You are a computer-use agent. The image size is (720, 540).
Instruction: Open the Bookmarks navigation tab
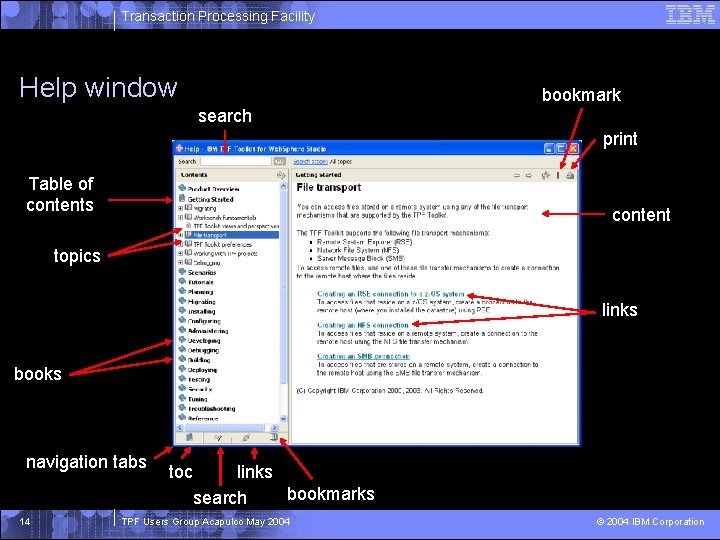pyautogui.click(x=274, y=438)
